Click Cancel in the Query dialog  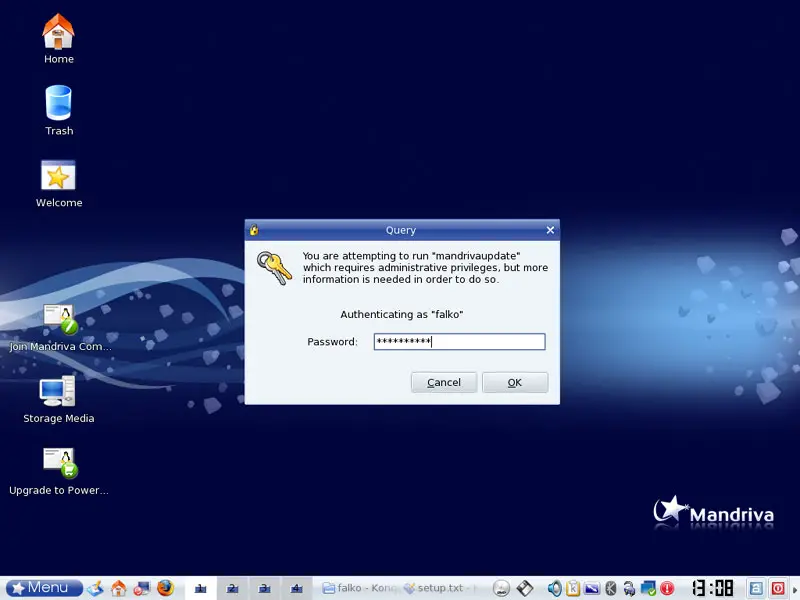(444, 382)
